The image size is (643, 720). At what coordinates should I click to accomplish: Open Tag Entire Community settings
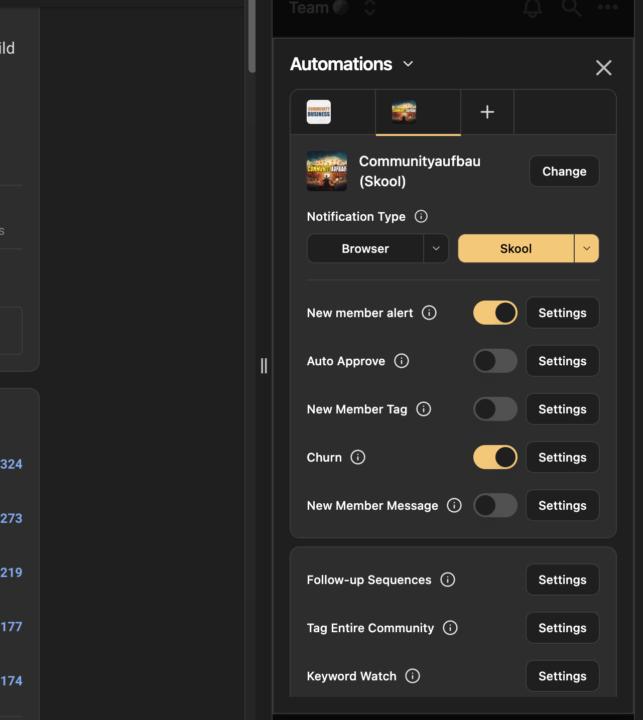tap(562, 628)
